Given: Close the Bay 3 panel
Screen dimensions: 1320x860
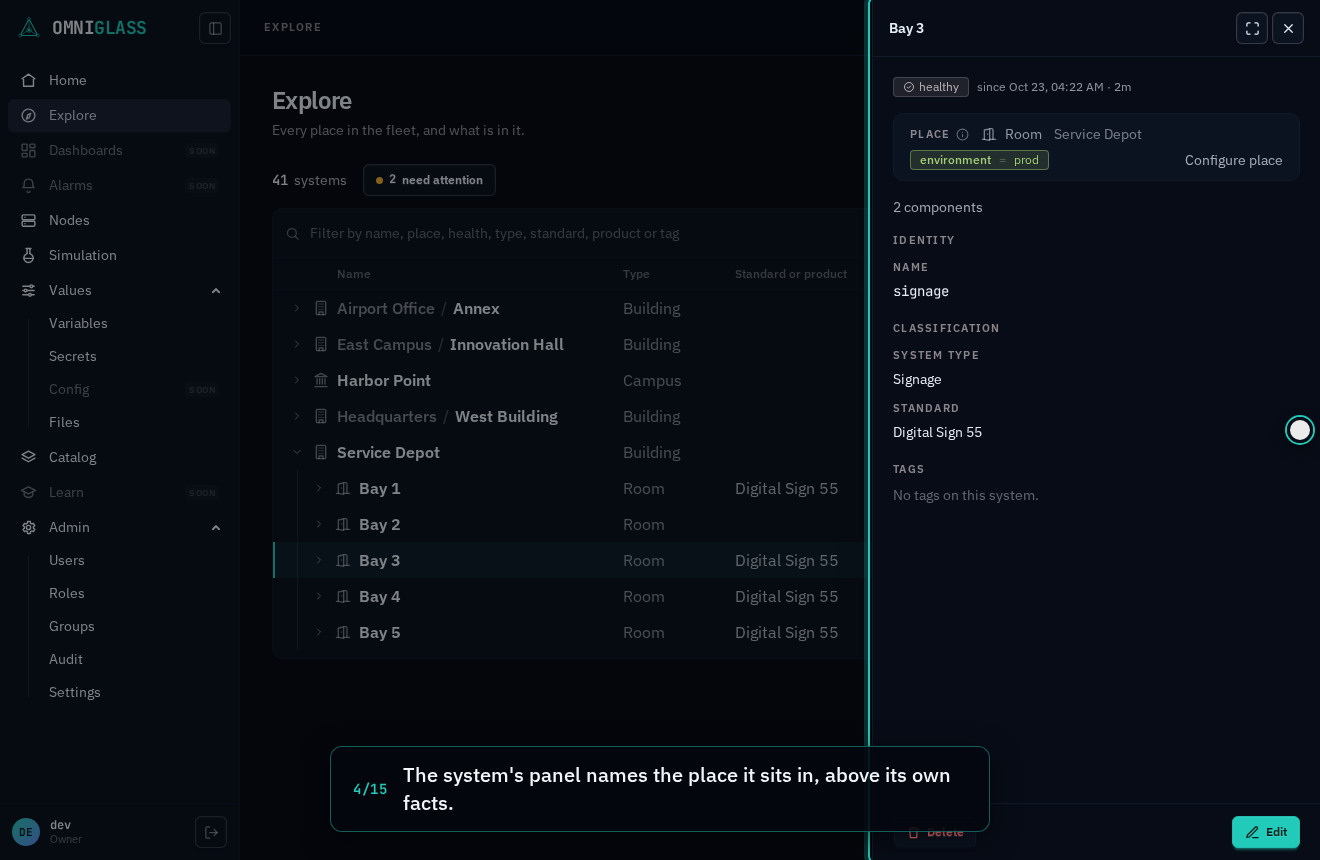Looking at the screenshot, I should click(1288, 28).
